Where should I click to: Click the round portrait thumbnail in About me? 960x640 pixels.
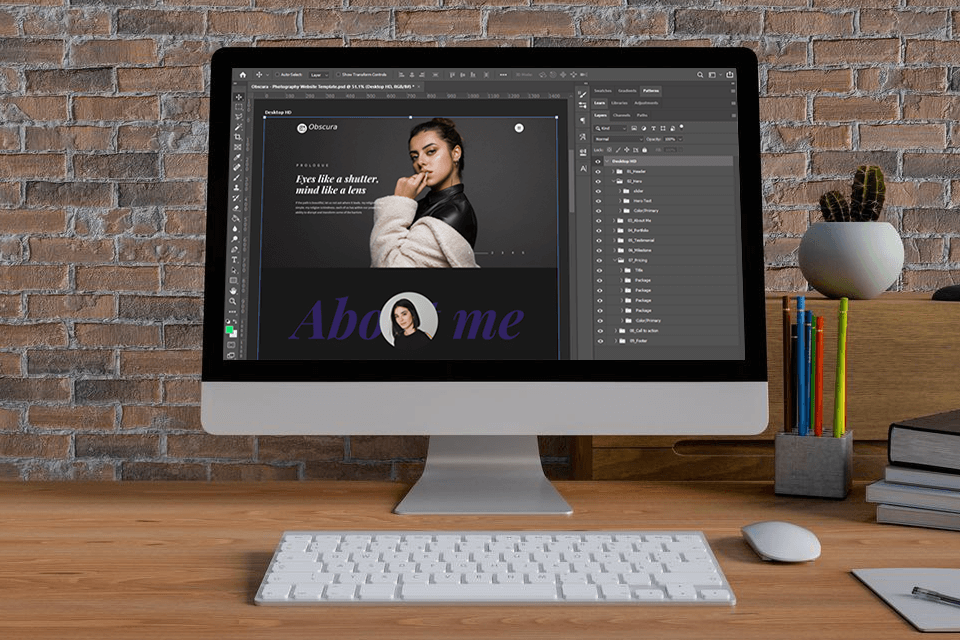point(409,320)
